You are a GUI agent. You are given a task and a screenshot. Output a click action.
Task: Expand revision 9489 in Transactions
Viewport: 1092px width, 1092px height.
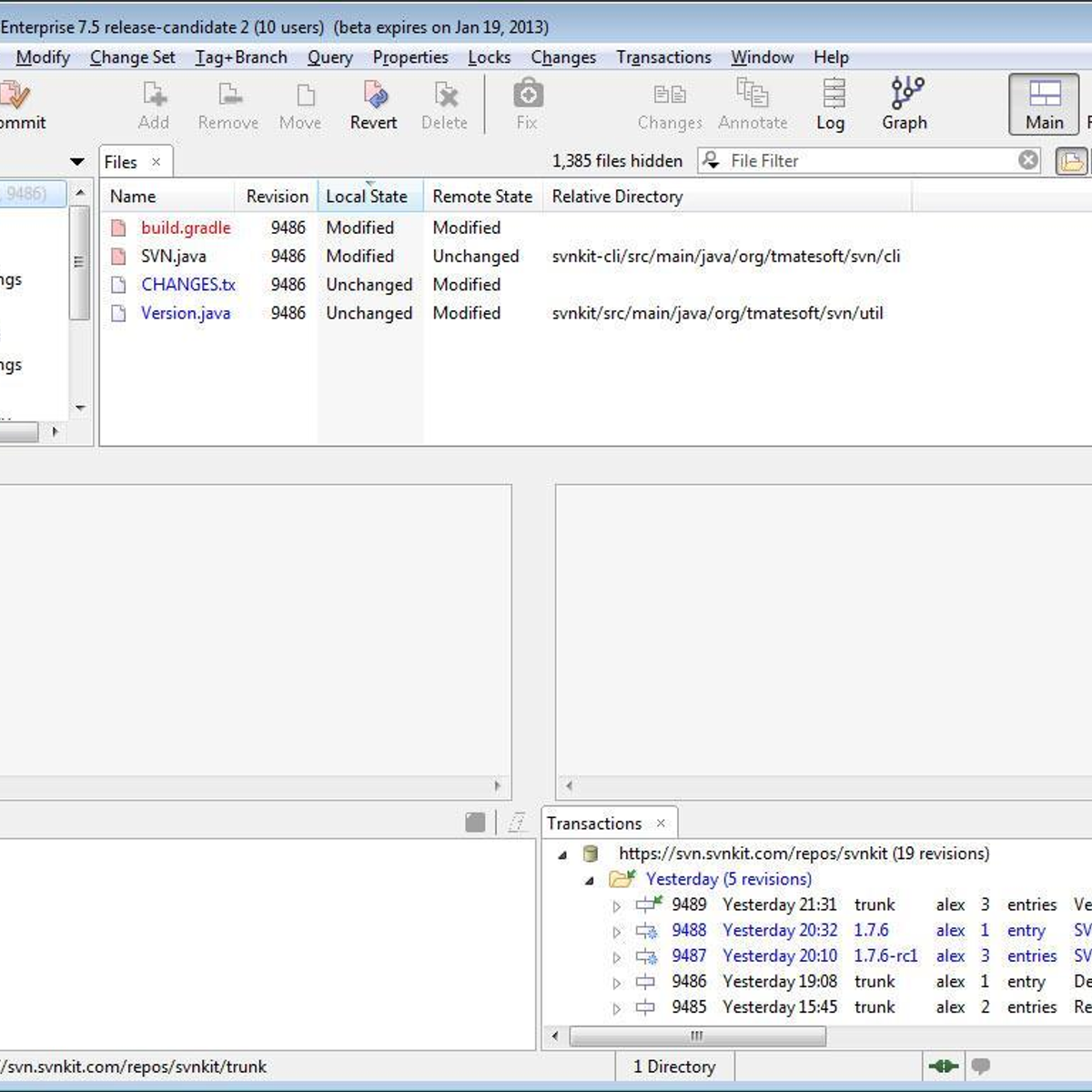click(x=616, y=905)
